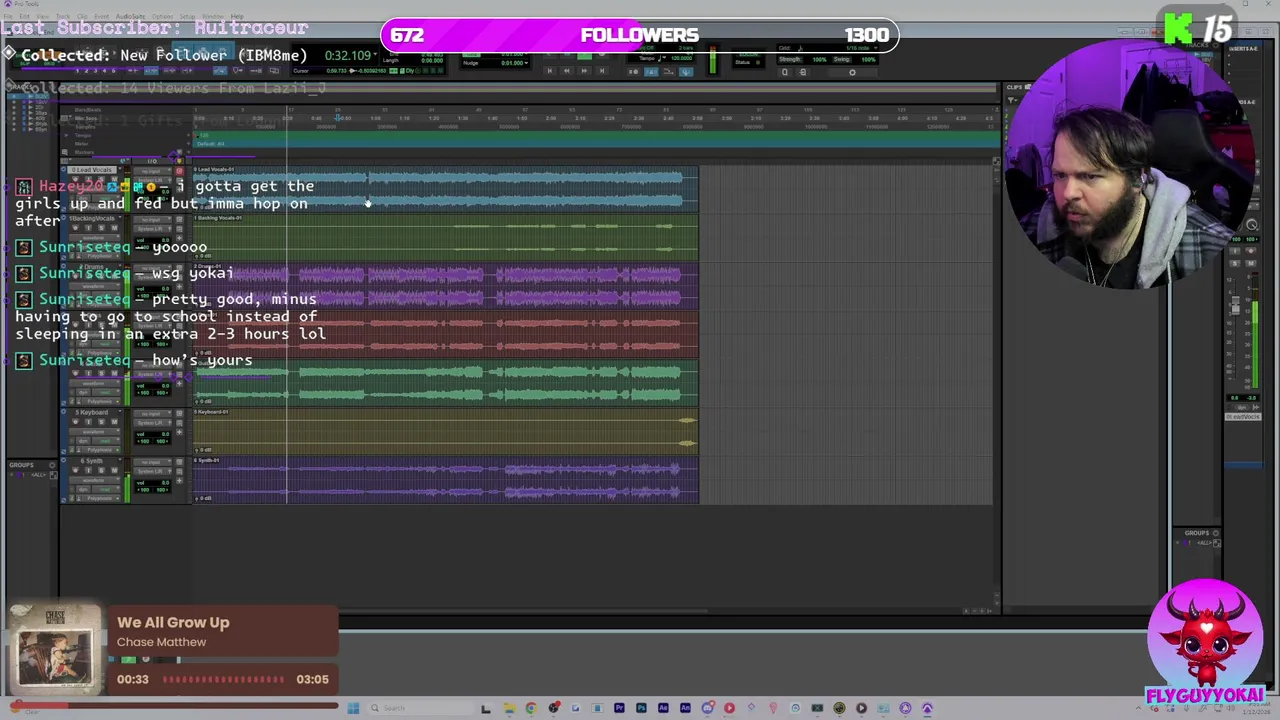This screenshot has height=720, width=1280.
Task: Click the Markers ruler label
Action: pyautogui.click(x=84, y=152)
